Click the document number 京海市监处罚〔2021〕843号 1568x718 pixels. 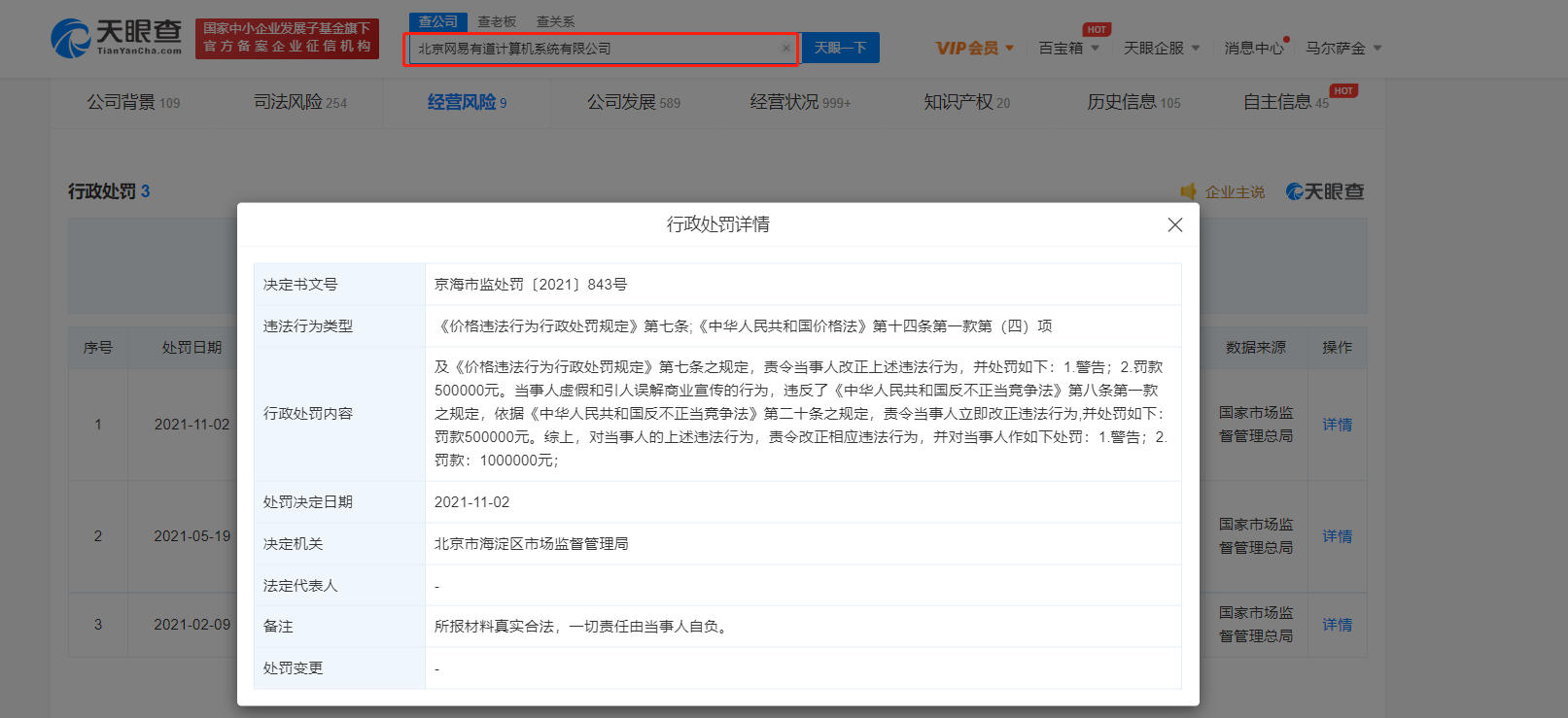pyautogui.click(x=531, y=285)
